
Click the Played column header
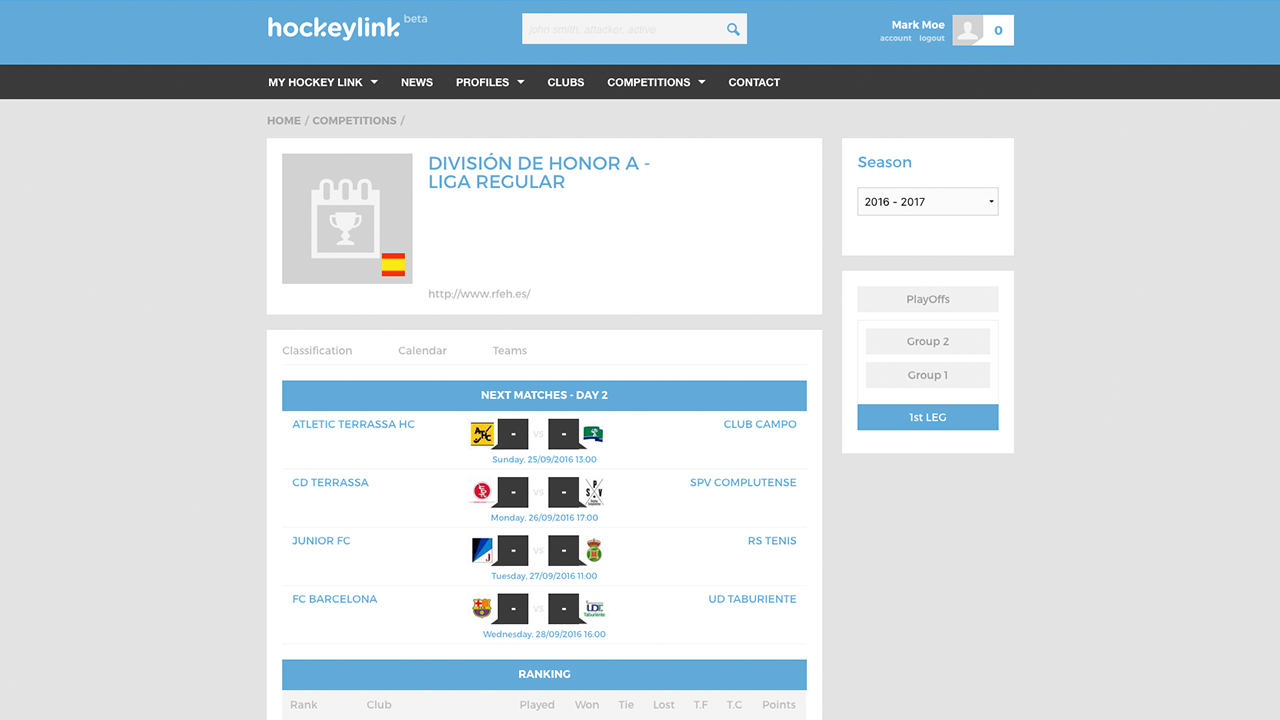coord(537,705)
